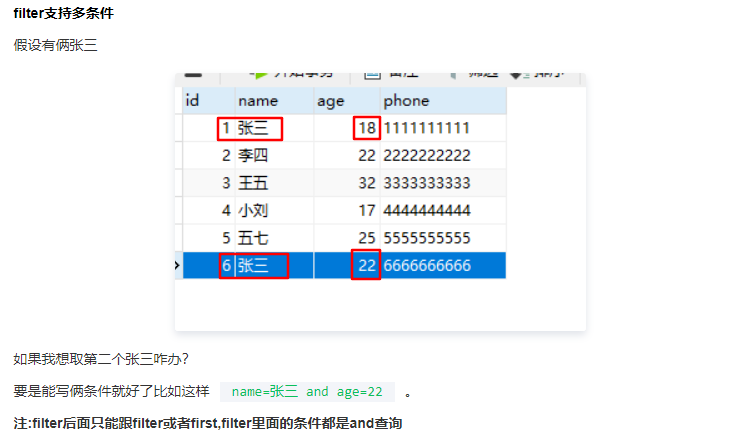Select age cell 25

(x=347, y=238)
